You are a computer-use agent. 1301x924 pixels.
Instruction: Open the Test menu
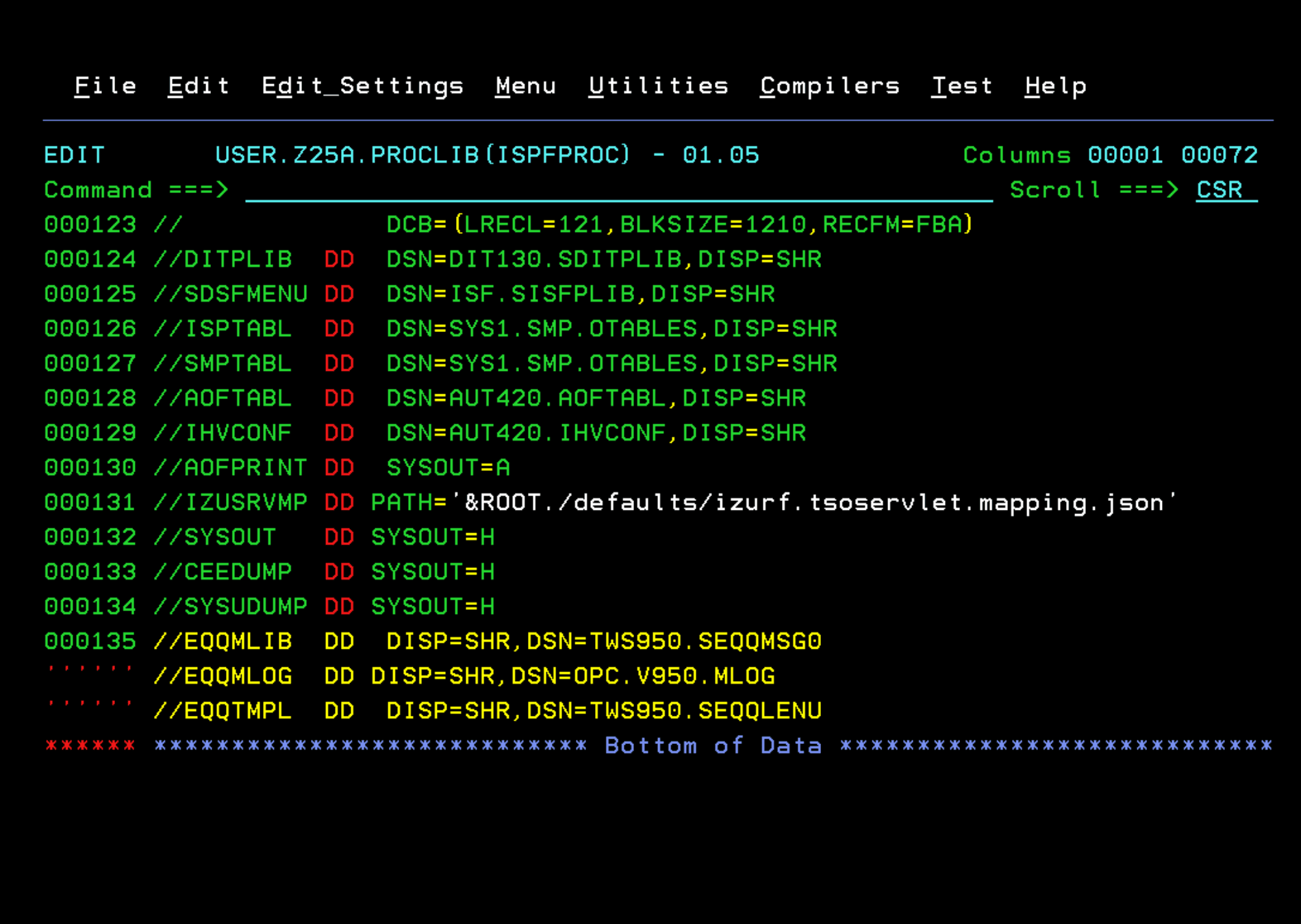(x=962, y=85)
